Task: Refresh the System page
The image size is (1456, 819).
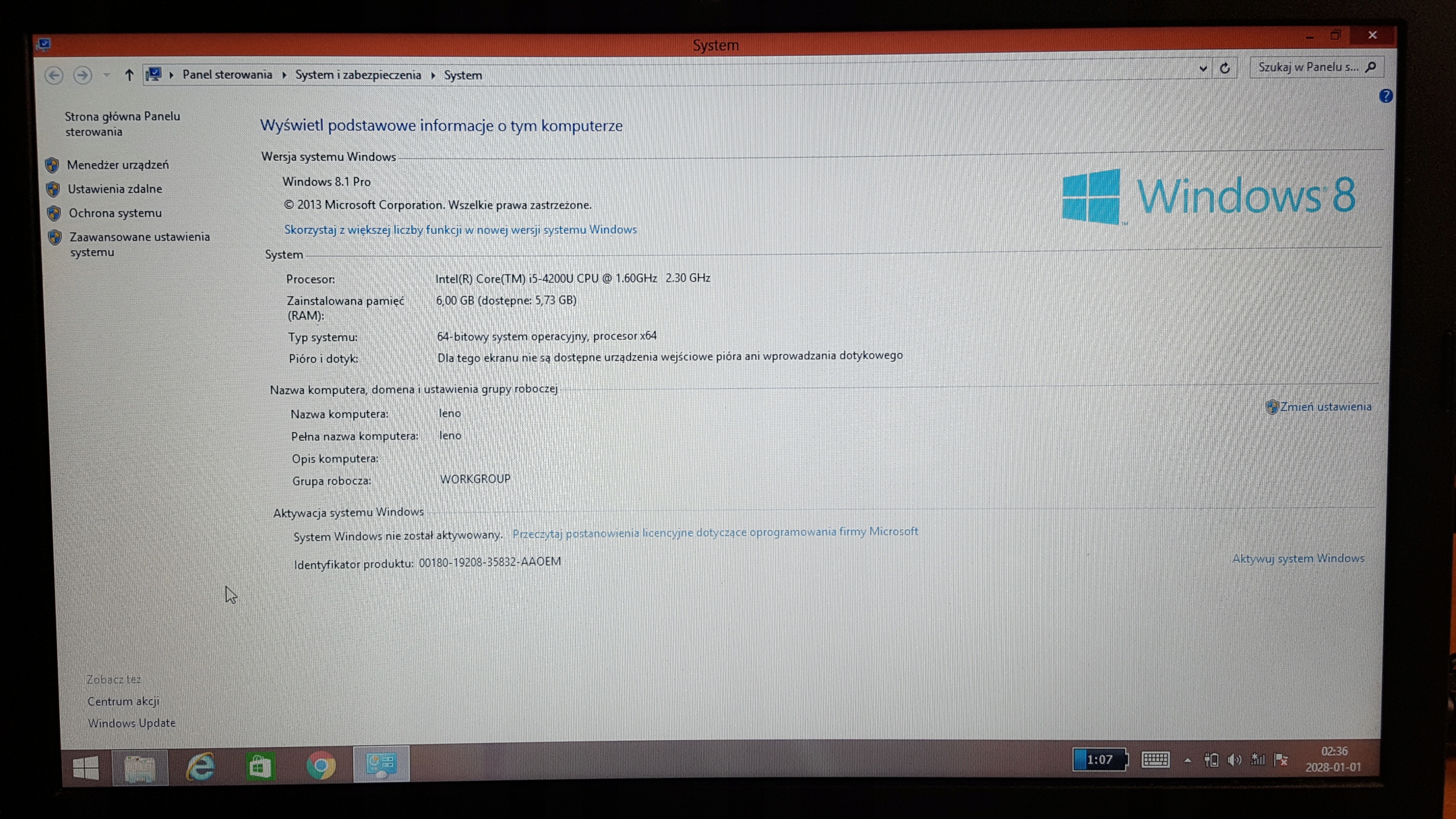Action: point(1225,69)
